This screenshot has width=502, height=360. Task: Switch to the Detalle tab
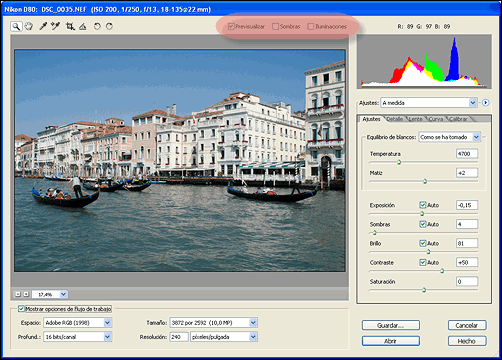[395, 119]
